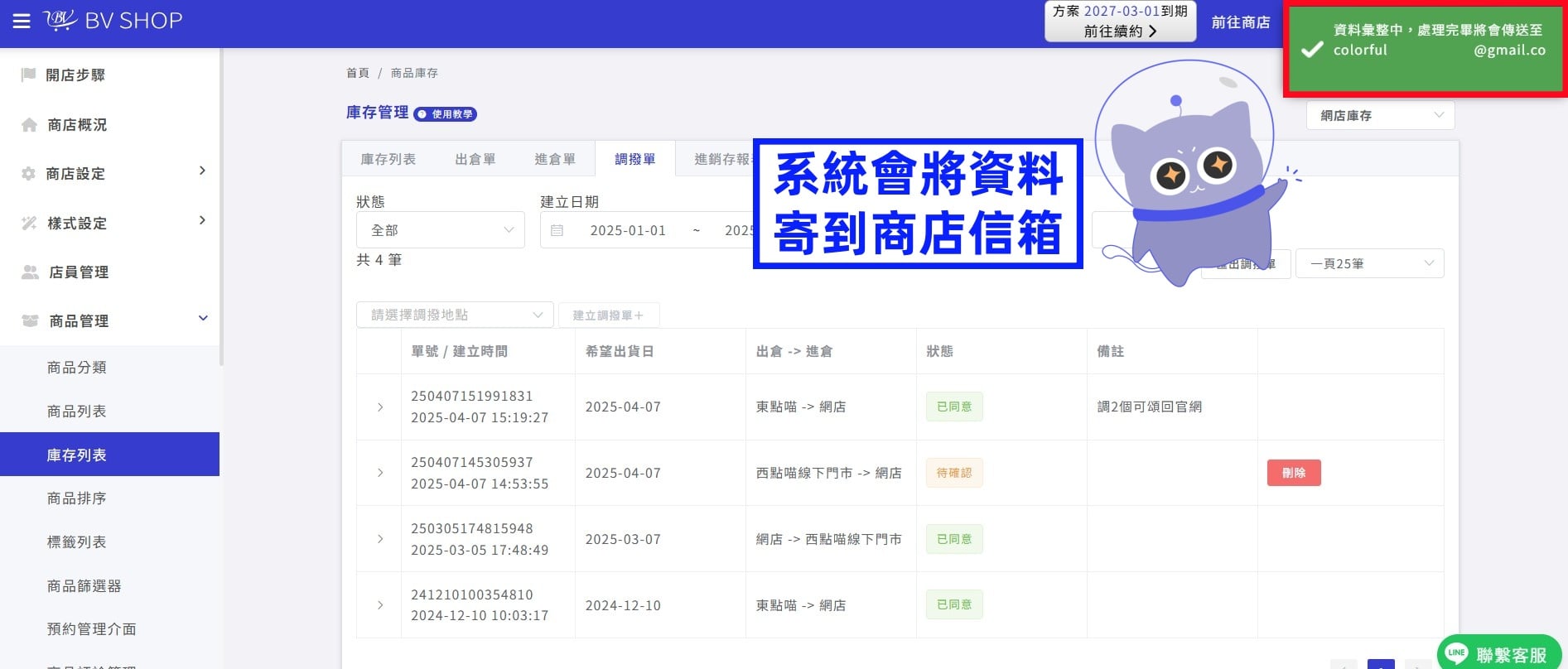Click the 建立調撥單＋ button
1568x669 pixels.
click(609, 315)
